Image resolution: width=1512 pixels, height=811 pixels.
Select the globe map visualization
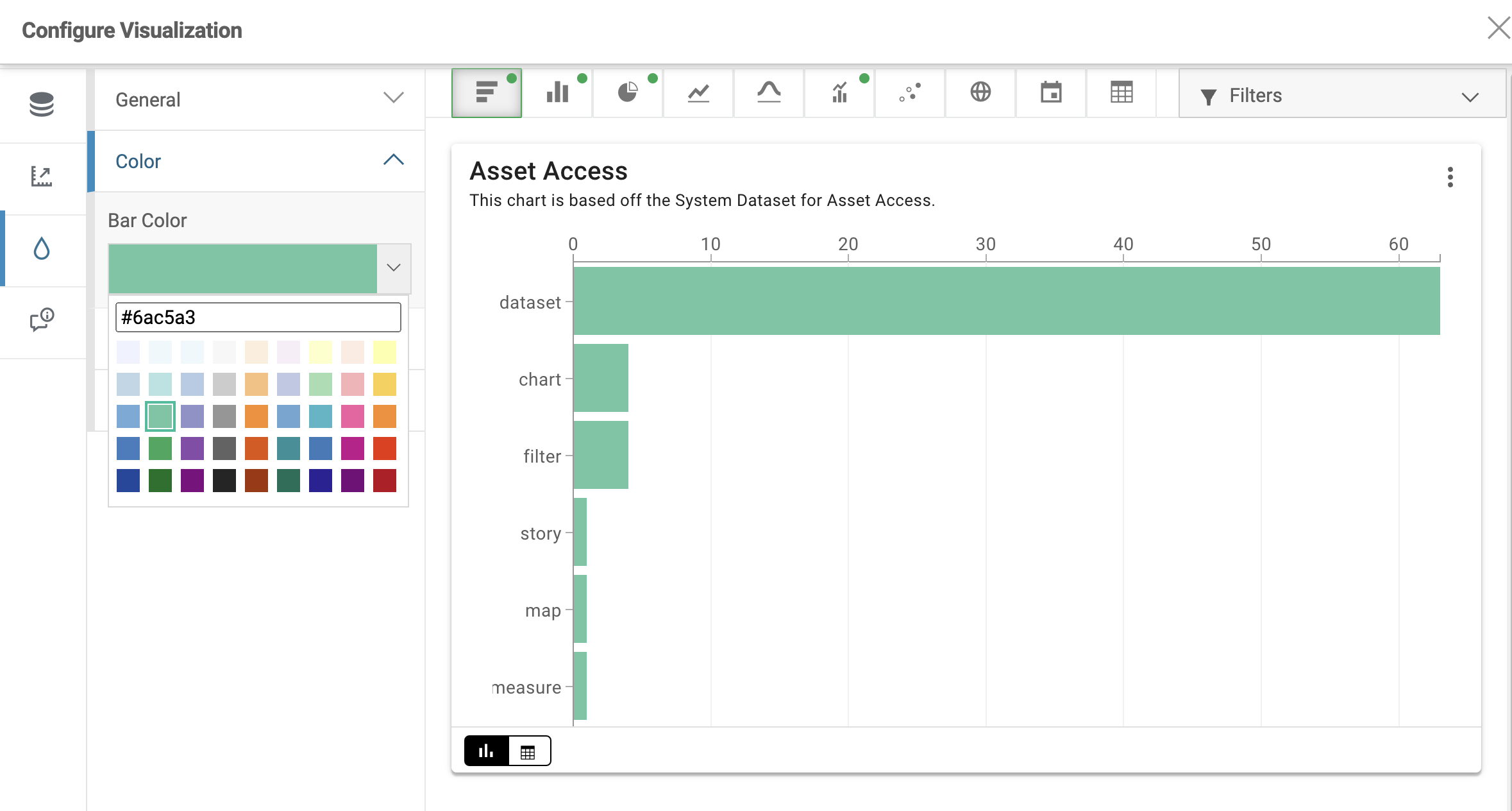point(980,93)
